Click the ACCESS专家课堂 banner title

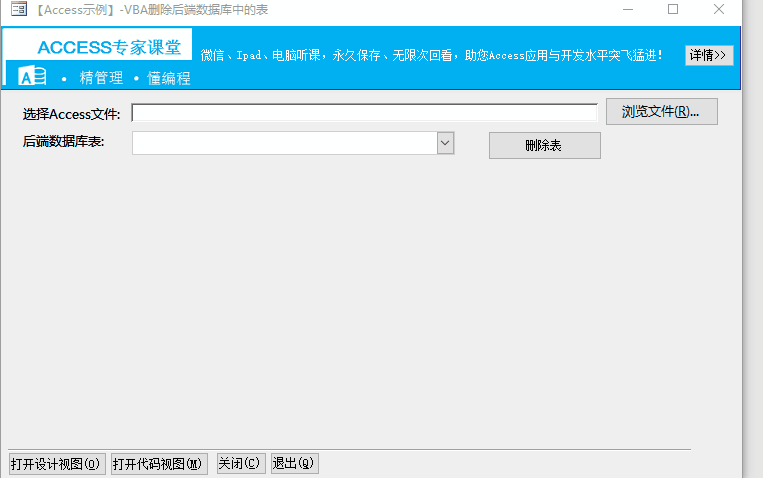109,47
